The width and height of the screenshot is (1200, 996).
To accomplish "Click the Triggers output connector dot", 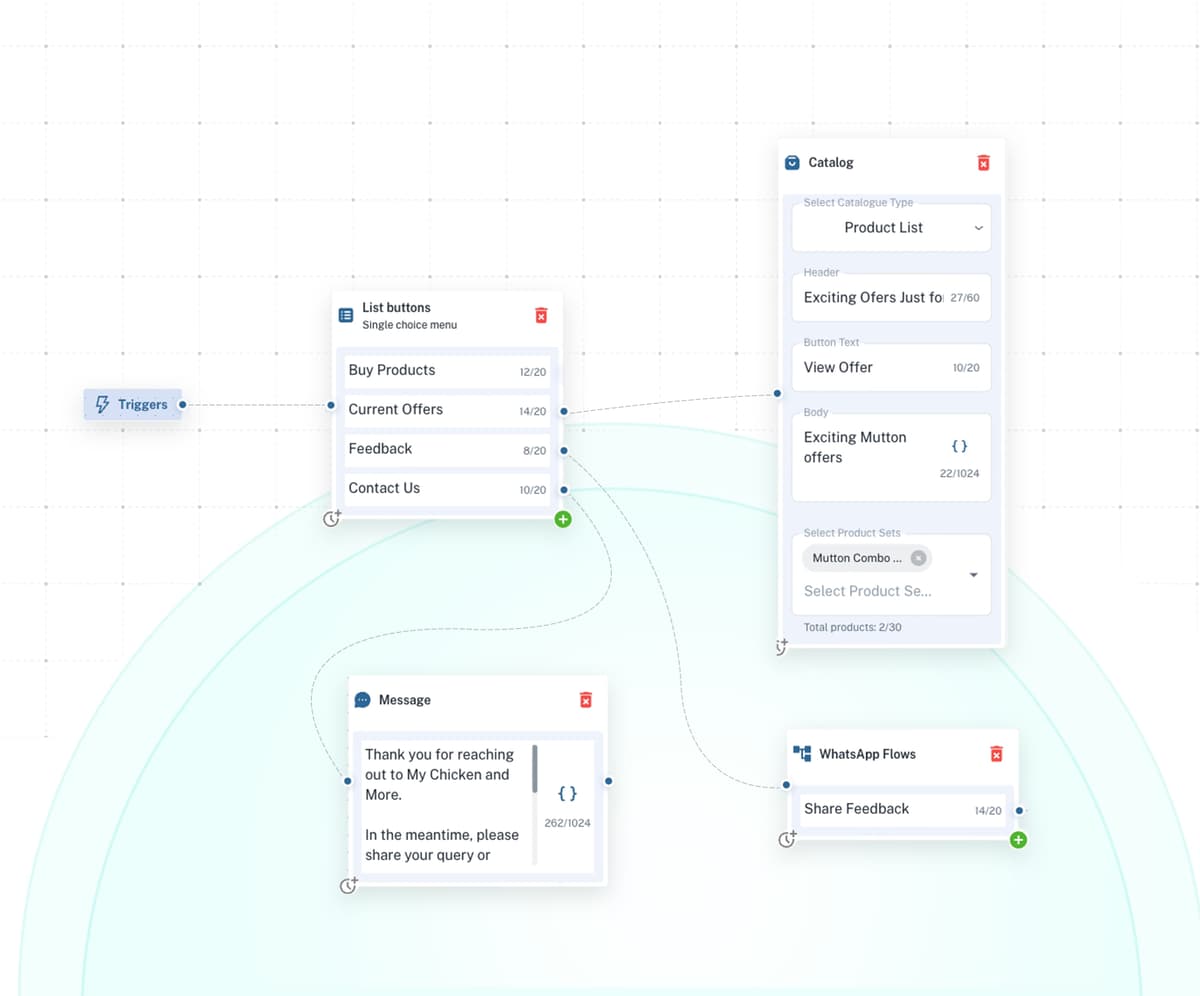I will click(182, 405).
